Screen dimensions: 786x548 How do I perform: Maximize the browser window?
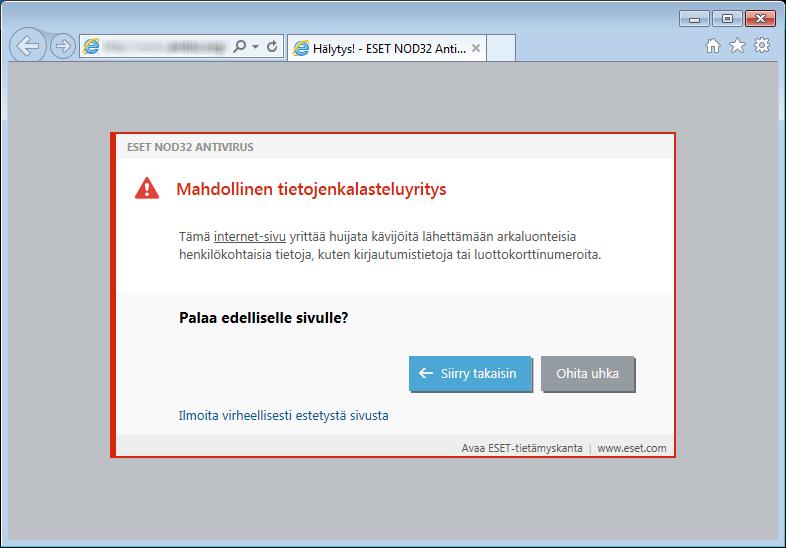[x=727, y=19]
